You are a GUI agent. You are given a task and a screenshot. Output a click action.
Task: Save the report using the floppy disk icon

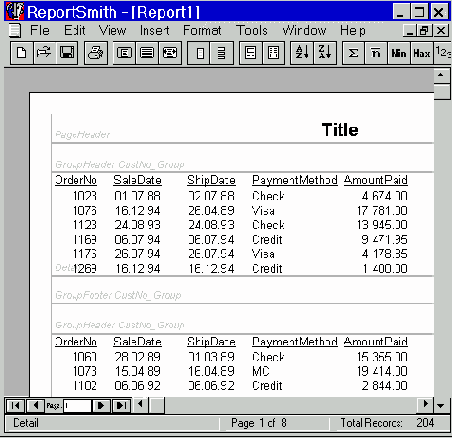pyautogui.click(x=67, y=53)
